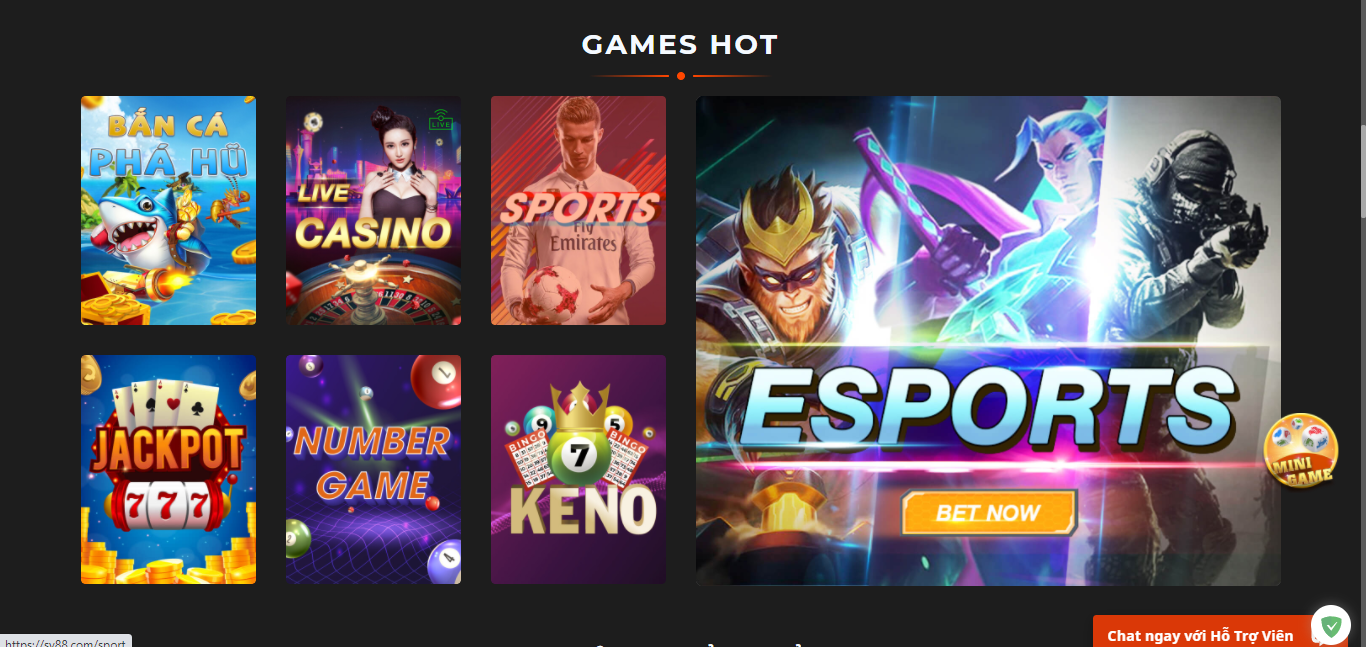
Task: Open the Jackpot 777 game tile
Action: (168, 469)
